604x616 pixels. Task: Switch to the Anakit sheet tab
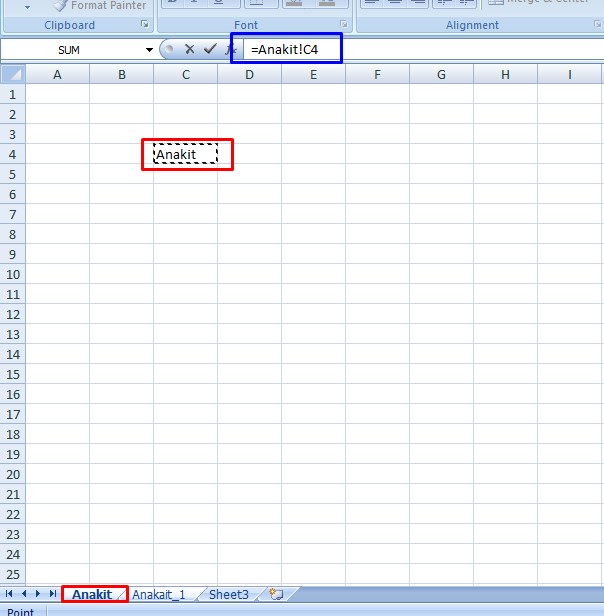coord(93,594)
